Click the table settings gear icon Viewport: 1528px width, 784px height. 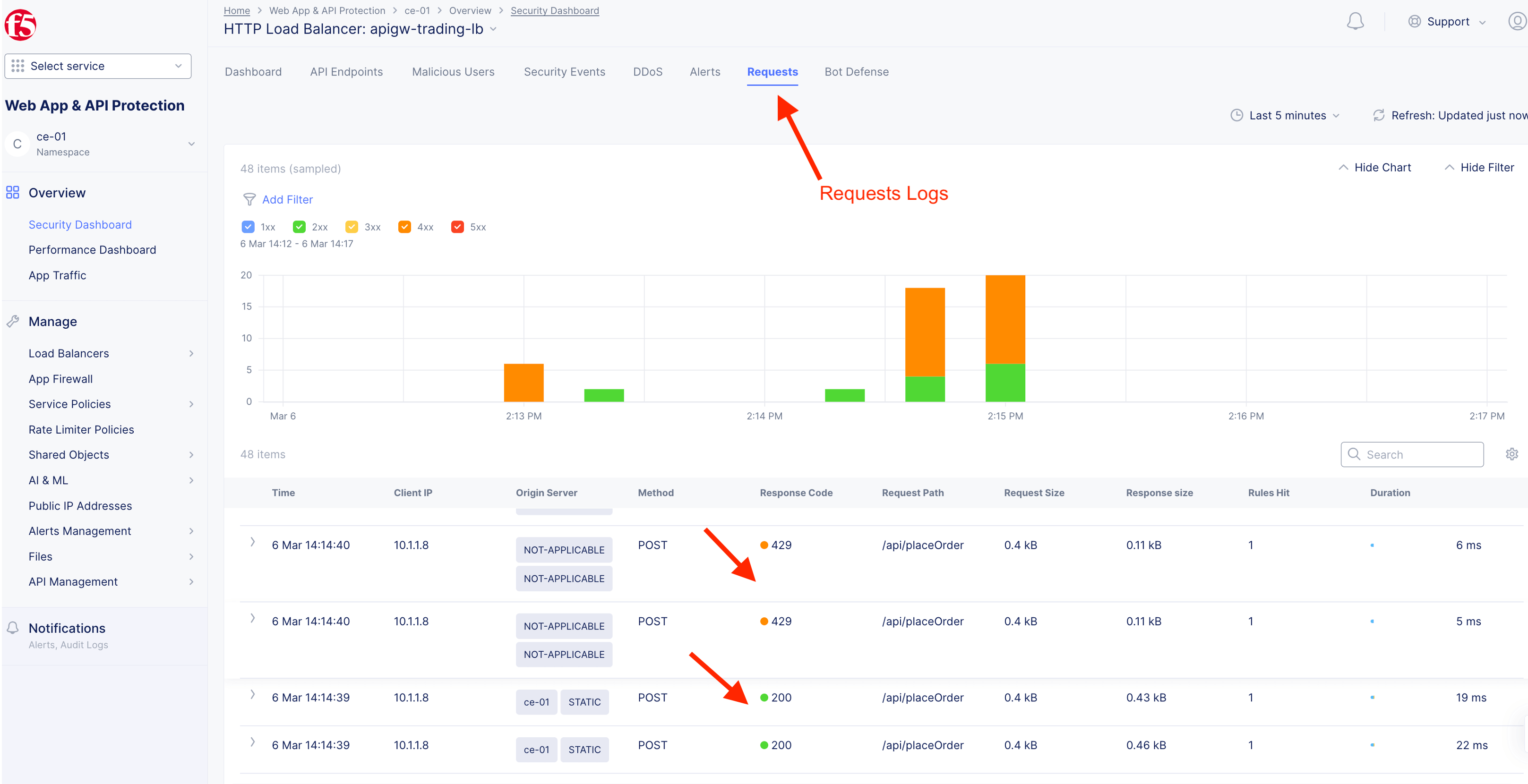[x=1511, y=454]
